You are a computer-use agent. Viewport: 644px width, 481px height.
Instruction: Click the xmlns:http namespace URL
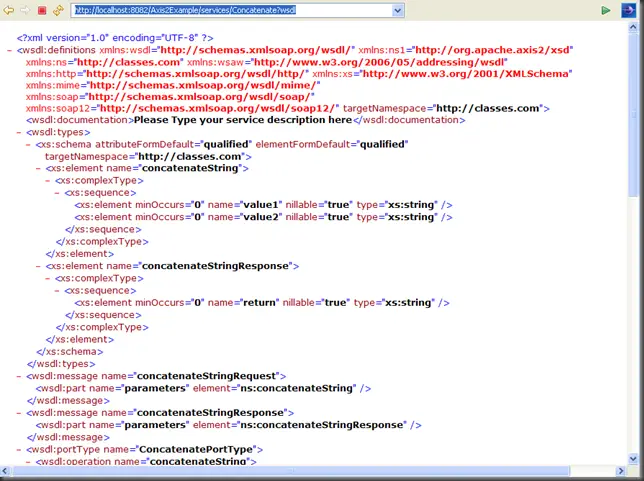(195, 74)
